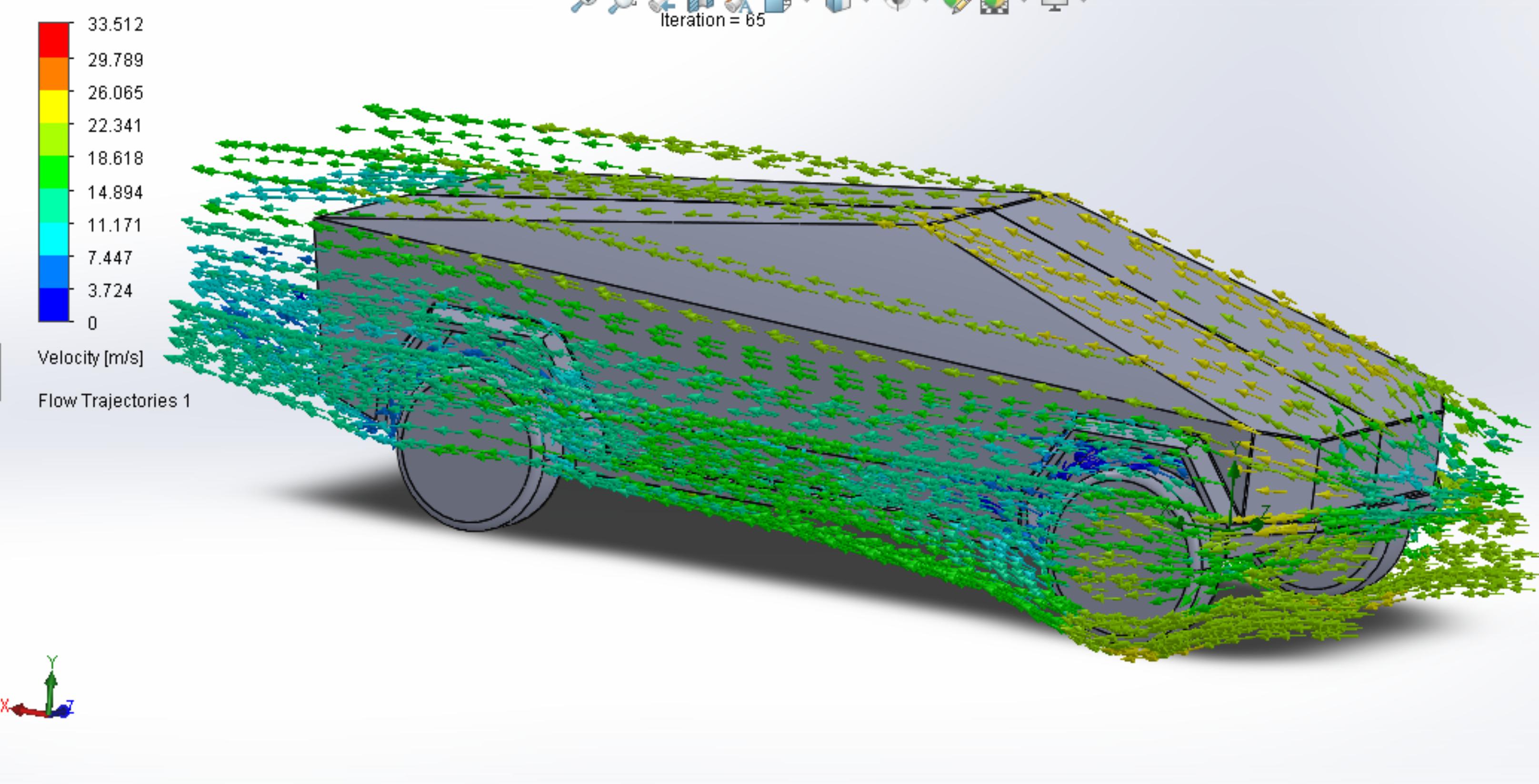Click the orange segment of the velocity legend

coord(54,73)
